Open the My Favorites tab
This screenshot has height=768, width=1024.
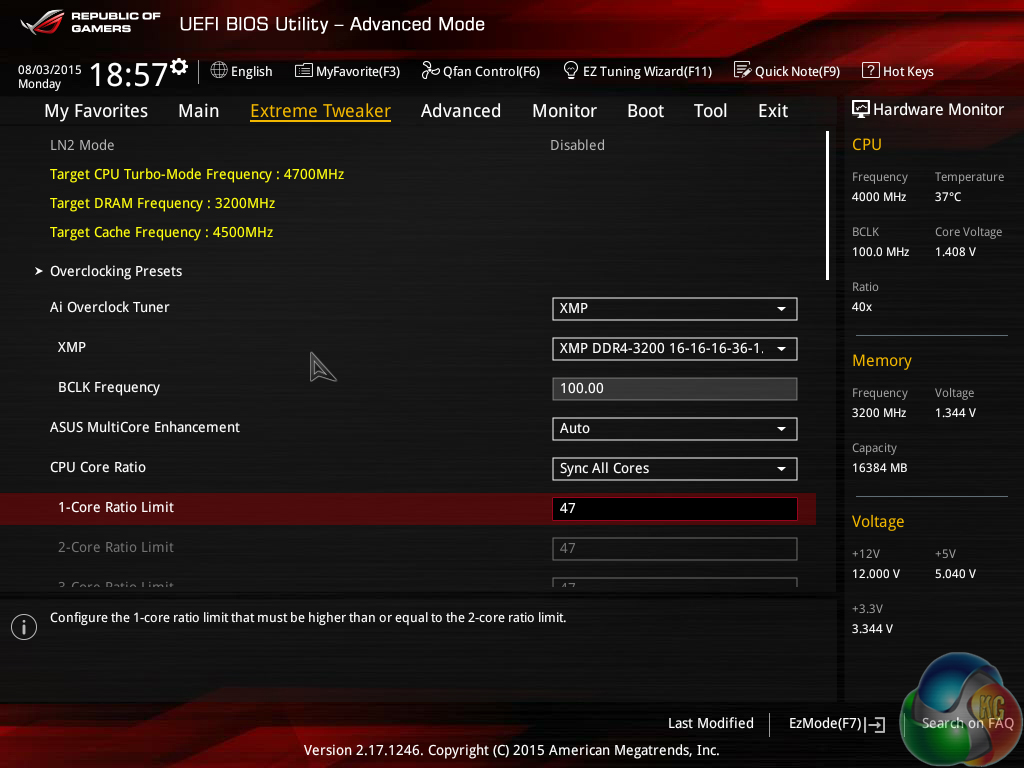[96, 111]
